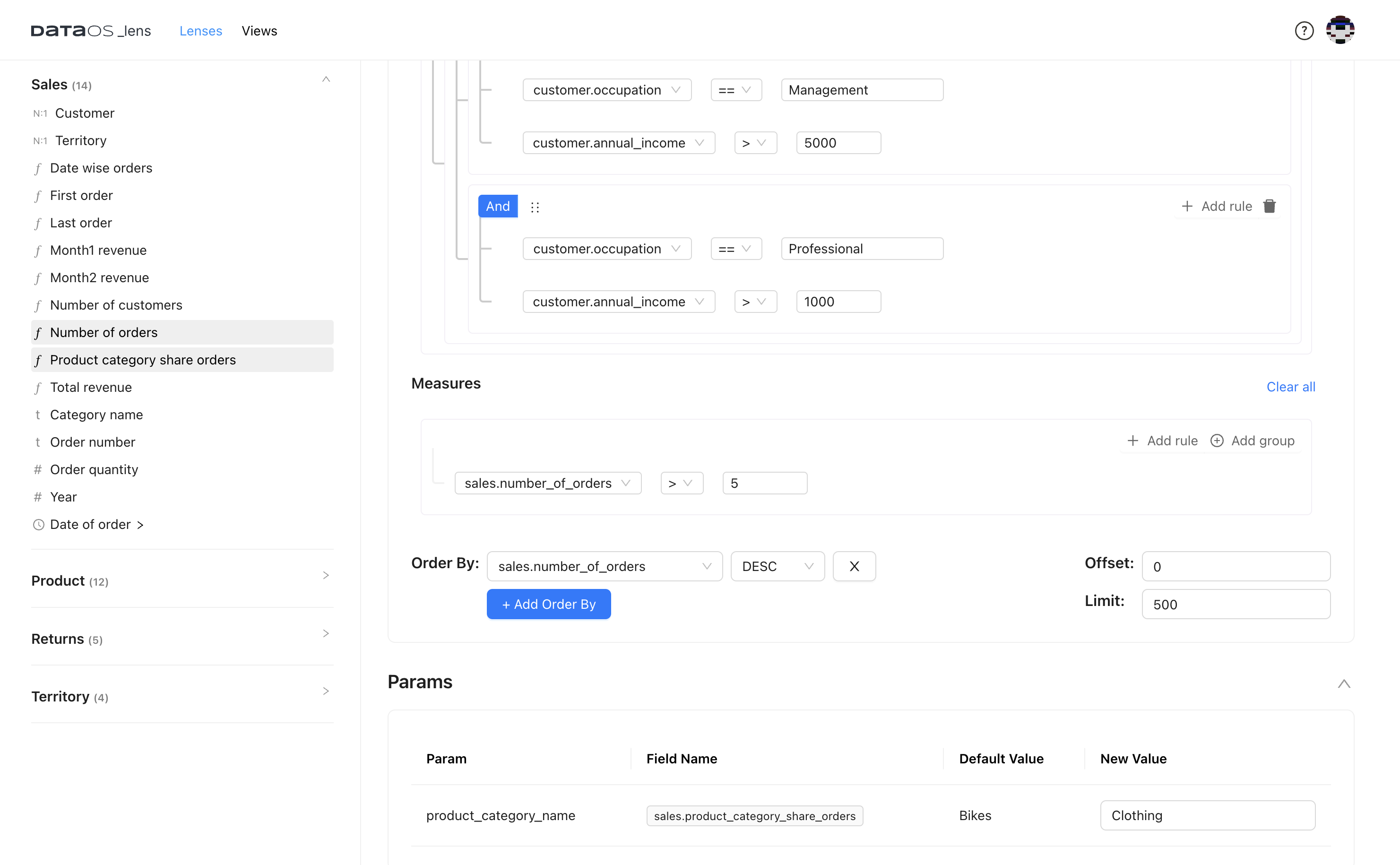The width and height of the screenshot is (1400, 865).
Task: Open the sales.number_of_orders measure field dropdown
Action: pyautogui.click(x=548, y=484)
